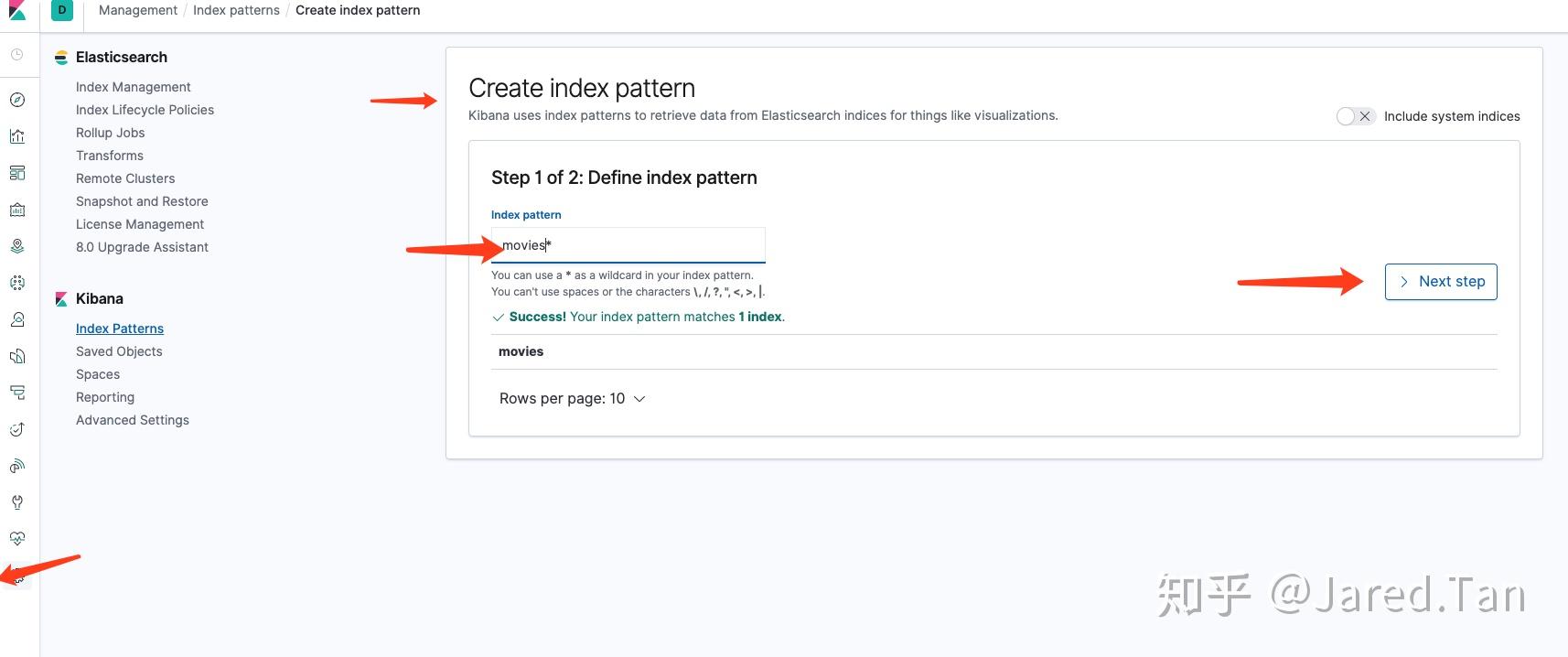Open Visualize chart icon in sidebar

[17, 136]
